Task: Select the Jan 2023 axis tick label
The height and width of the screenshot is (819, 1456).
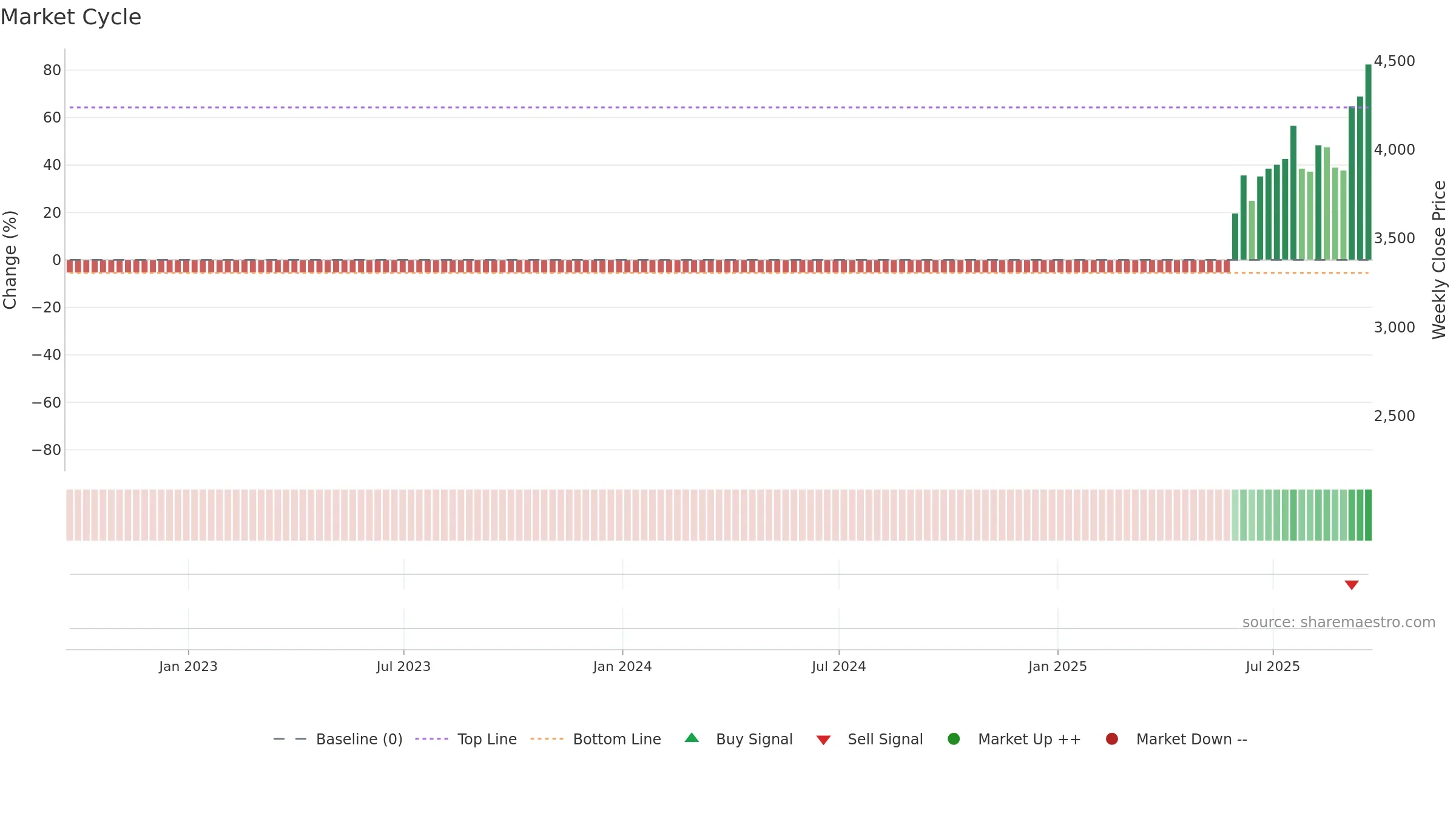Action: (x=188, y=666)
